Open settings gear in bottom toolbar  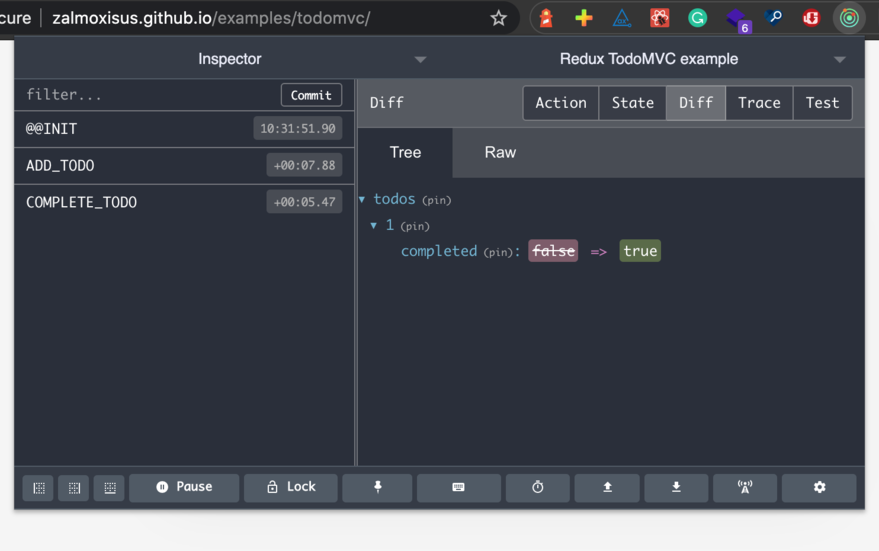click(x=819, y=487)
